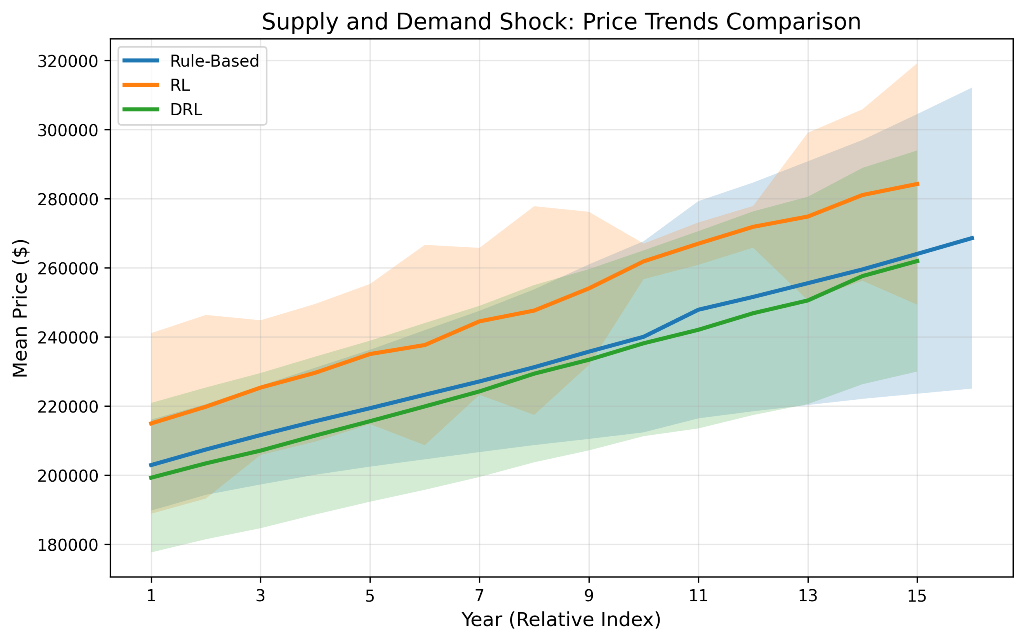Click the 180000 y-axis tick label
This screenshot has height=641, width=1024.
[x=68, y=545]
